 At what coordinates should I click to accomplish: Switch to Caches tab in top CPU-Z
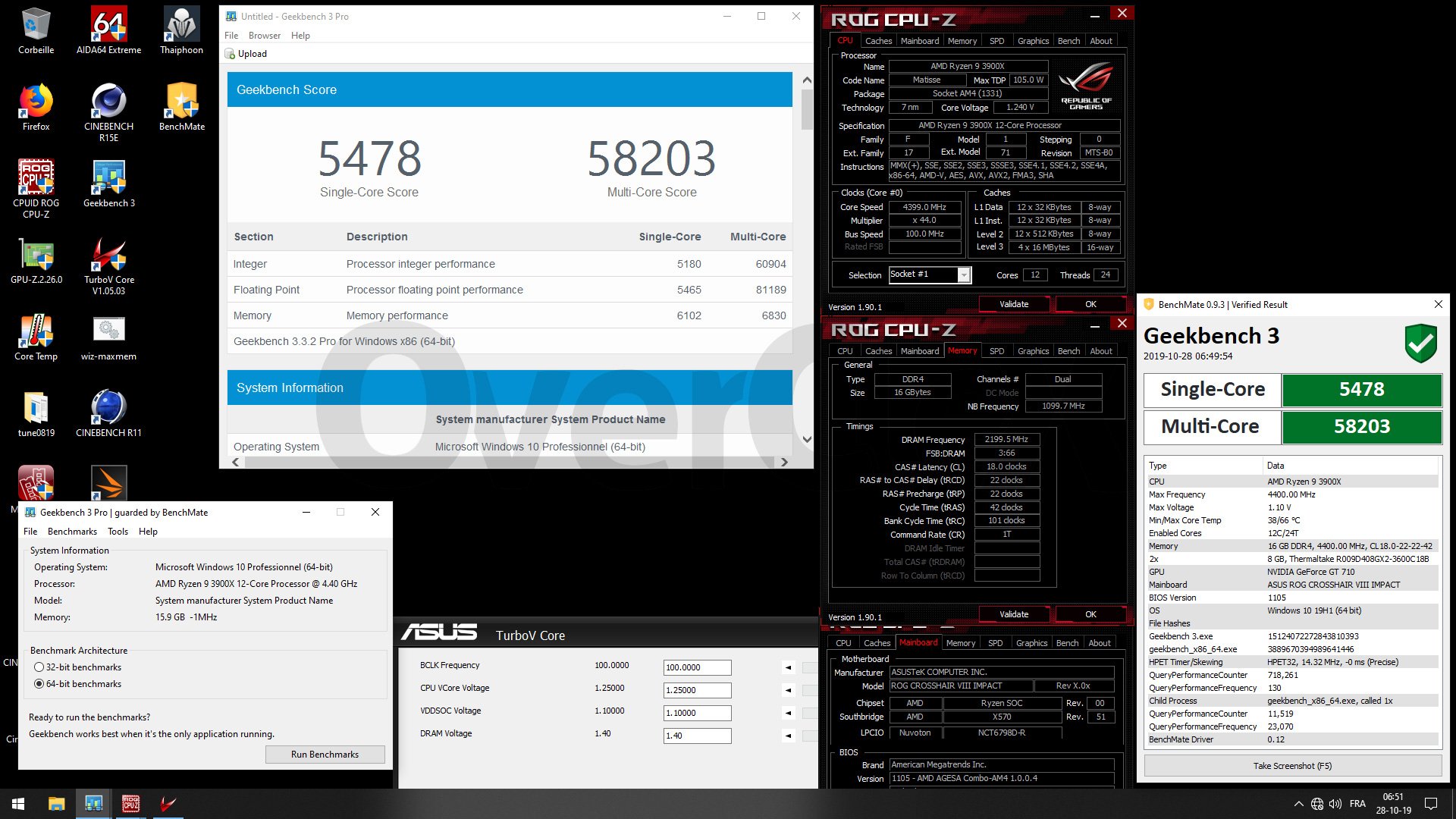pyautogui.click(x=878, y=41)
